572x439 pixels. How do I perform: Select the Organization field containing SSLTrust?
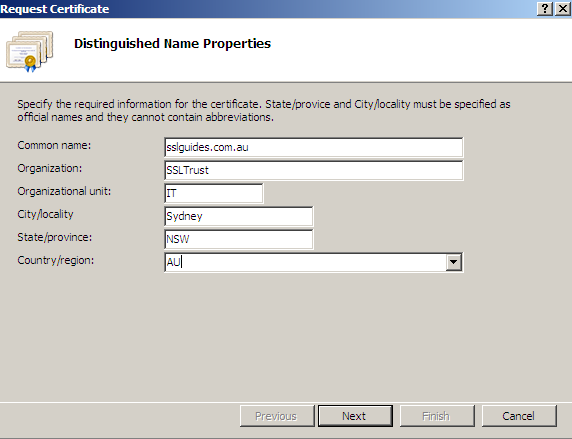(313, 170)
